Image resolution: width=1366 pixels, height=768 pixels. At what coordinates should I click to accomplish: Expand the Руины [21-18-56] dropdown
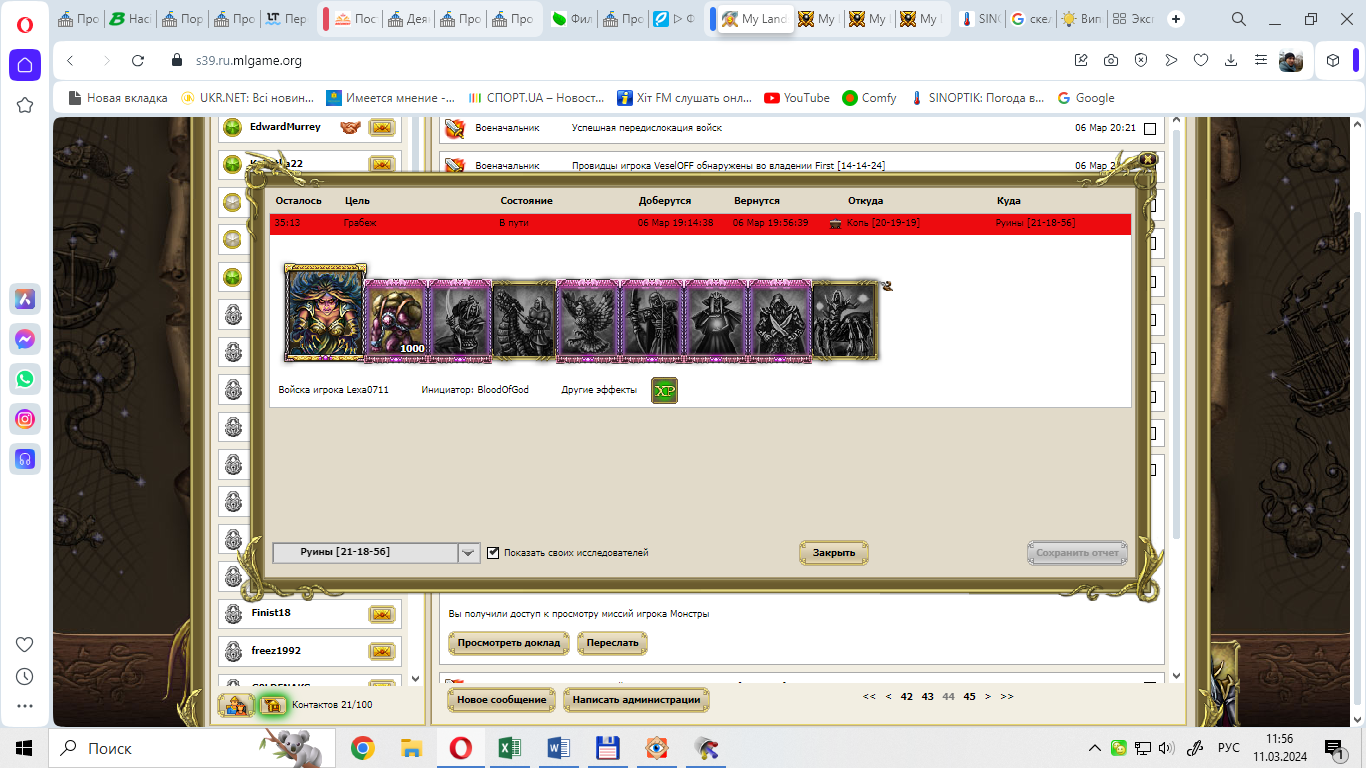pyautogui.click(x=469, y=553)
